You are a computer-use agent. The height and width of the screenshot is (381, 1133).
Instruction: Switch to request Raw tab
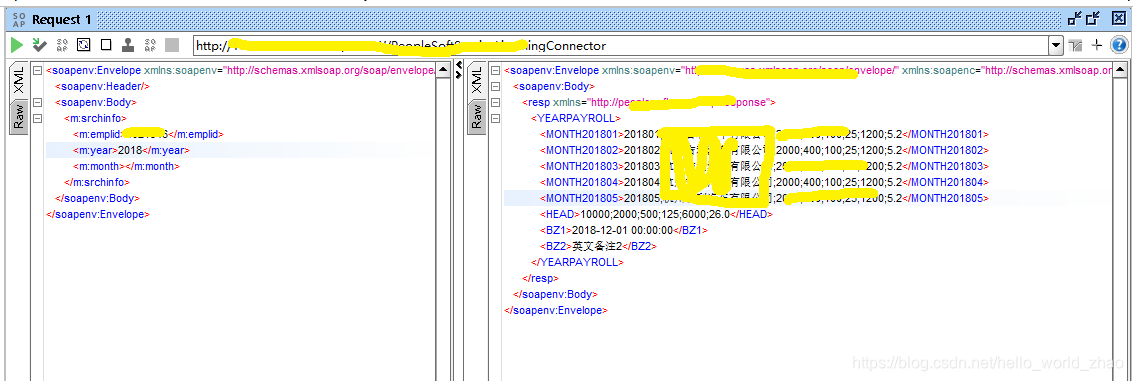click(18, 117)
